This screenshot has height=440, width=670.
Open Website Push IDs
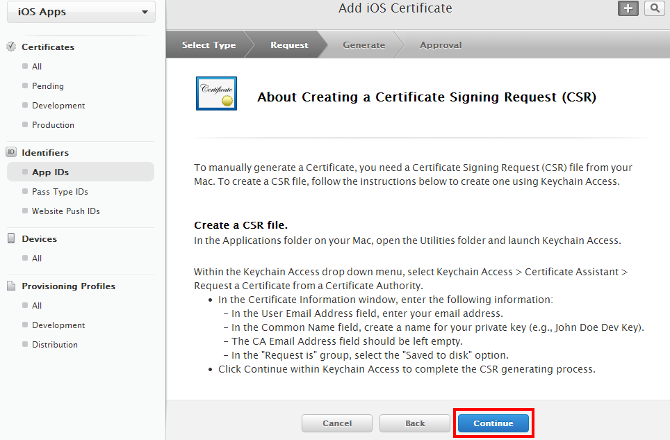(x=66, y=211)
